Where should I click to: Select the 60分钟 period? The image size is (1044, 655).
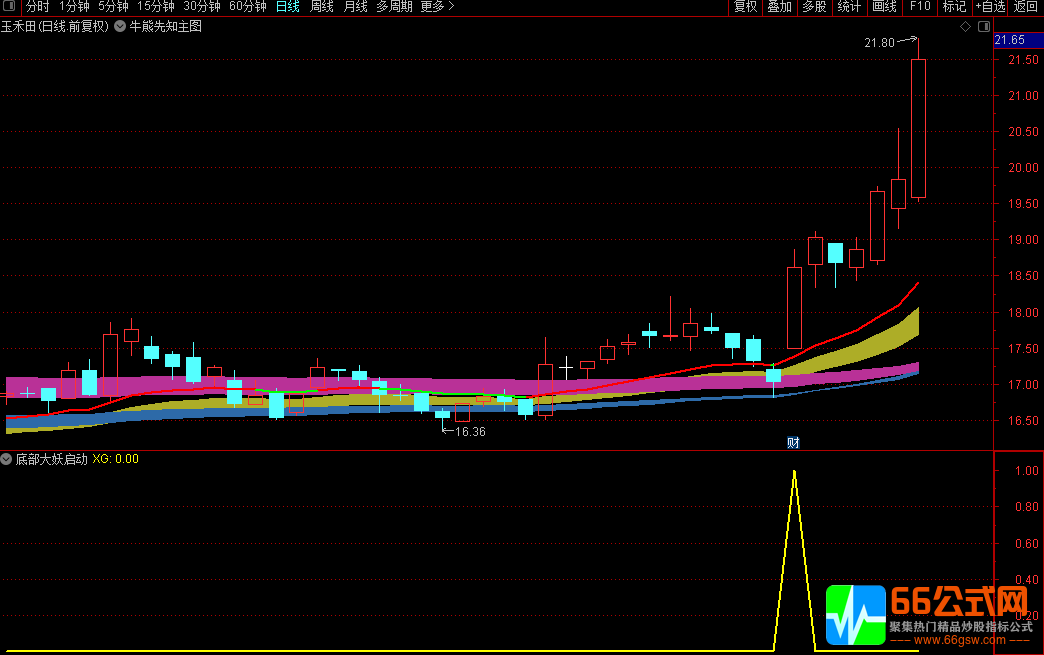click(x=248, y=7)
